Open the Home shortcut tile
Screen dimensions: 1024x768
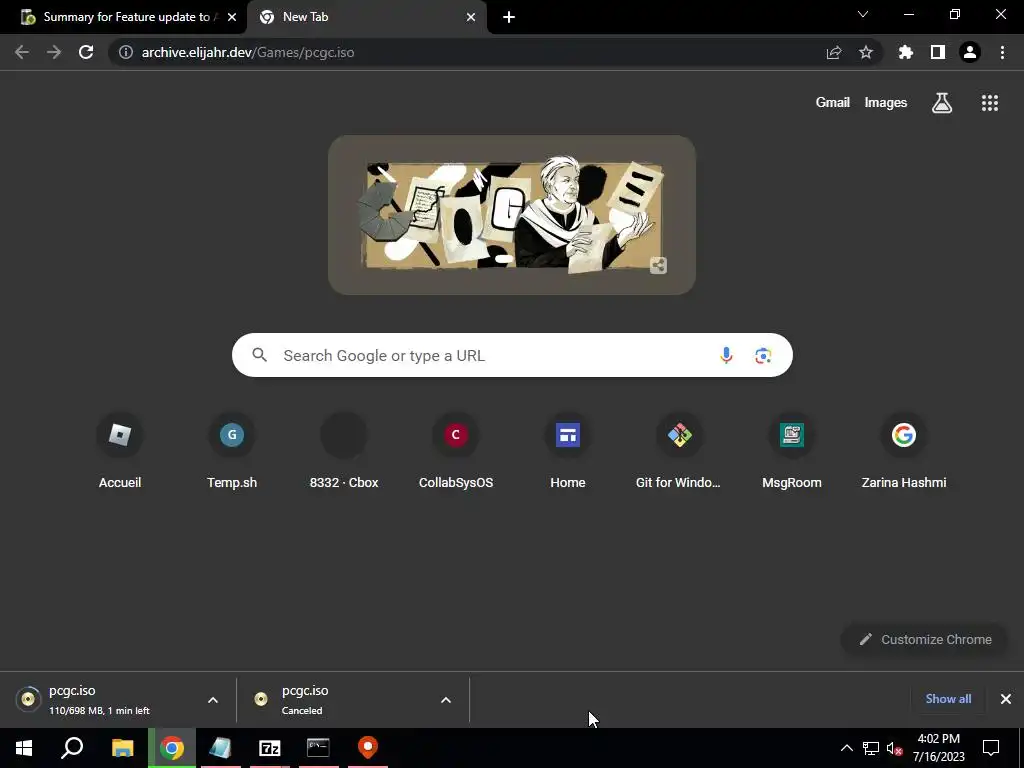click(x=568, y=451)
